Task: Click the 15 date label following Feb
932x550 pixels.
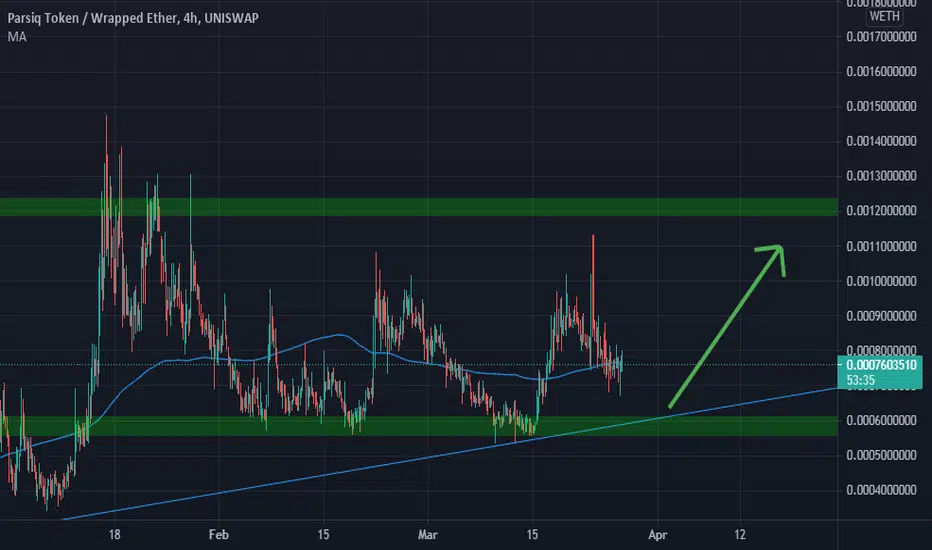Action: point(323,535)
